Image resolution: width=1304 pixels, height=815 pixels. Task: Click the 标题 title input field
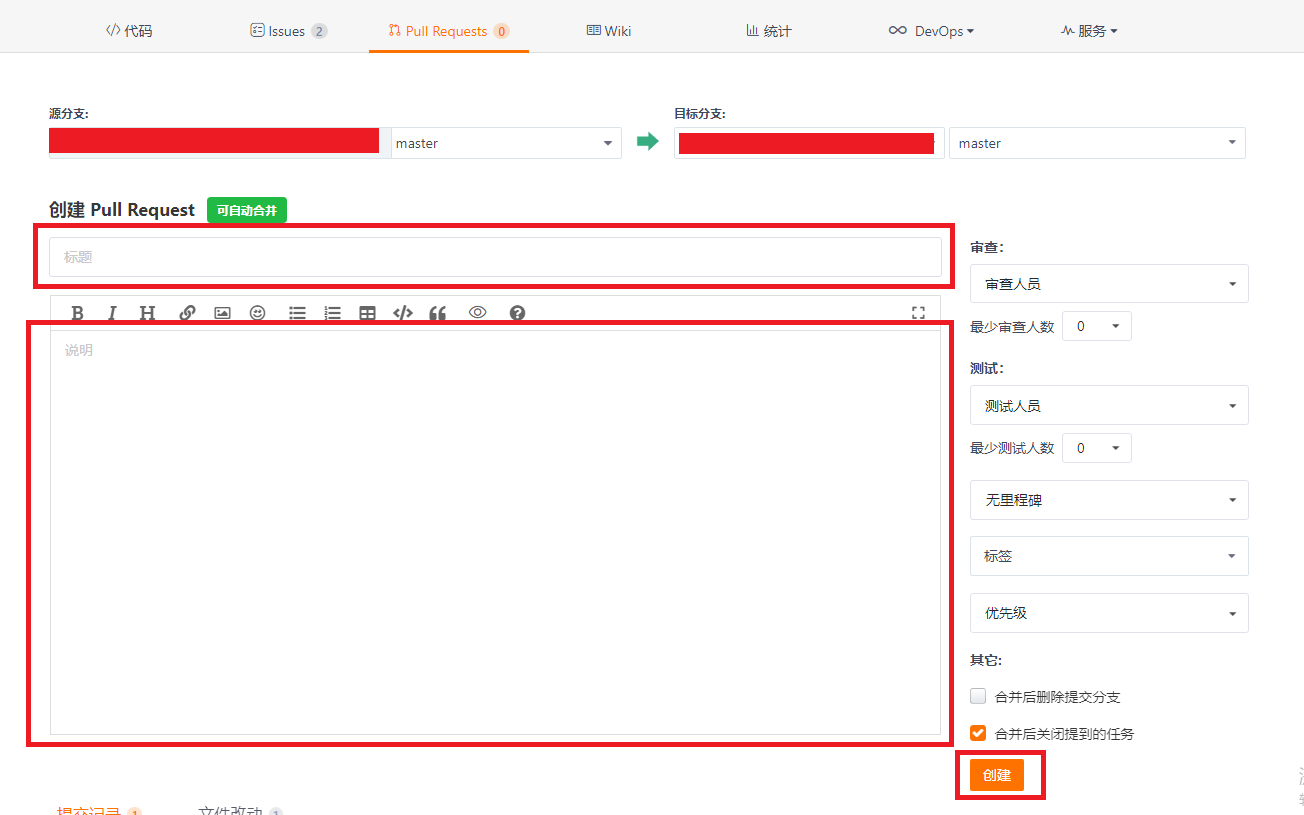pos(495,257)
